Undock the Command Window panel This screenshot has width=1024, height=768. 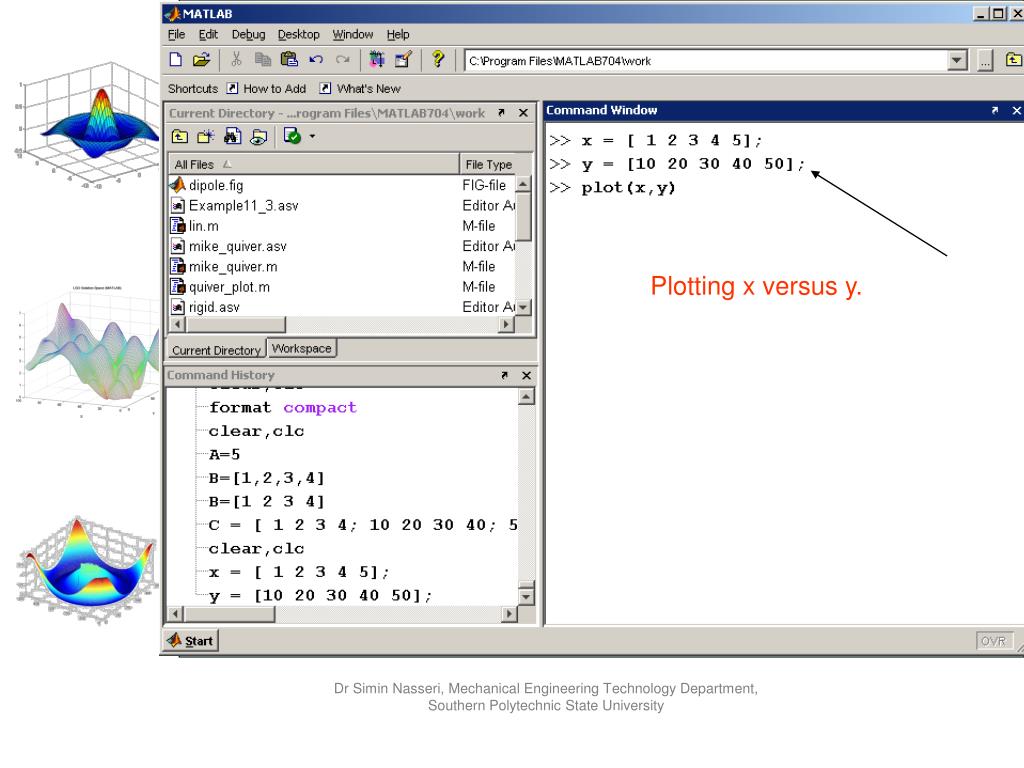point(996,110)
